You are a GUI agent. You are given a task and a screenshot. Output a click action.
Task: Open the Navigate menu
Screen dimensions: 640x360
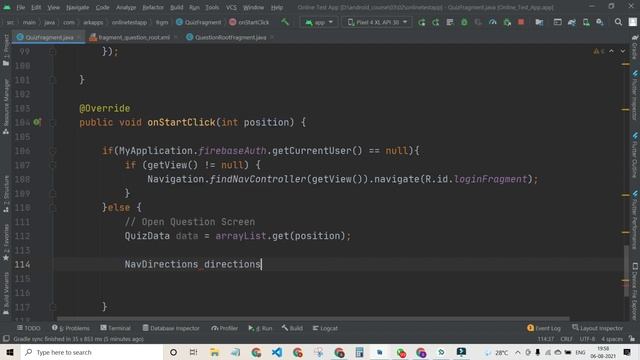point(78,7)
